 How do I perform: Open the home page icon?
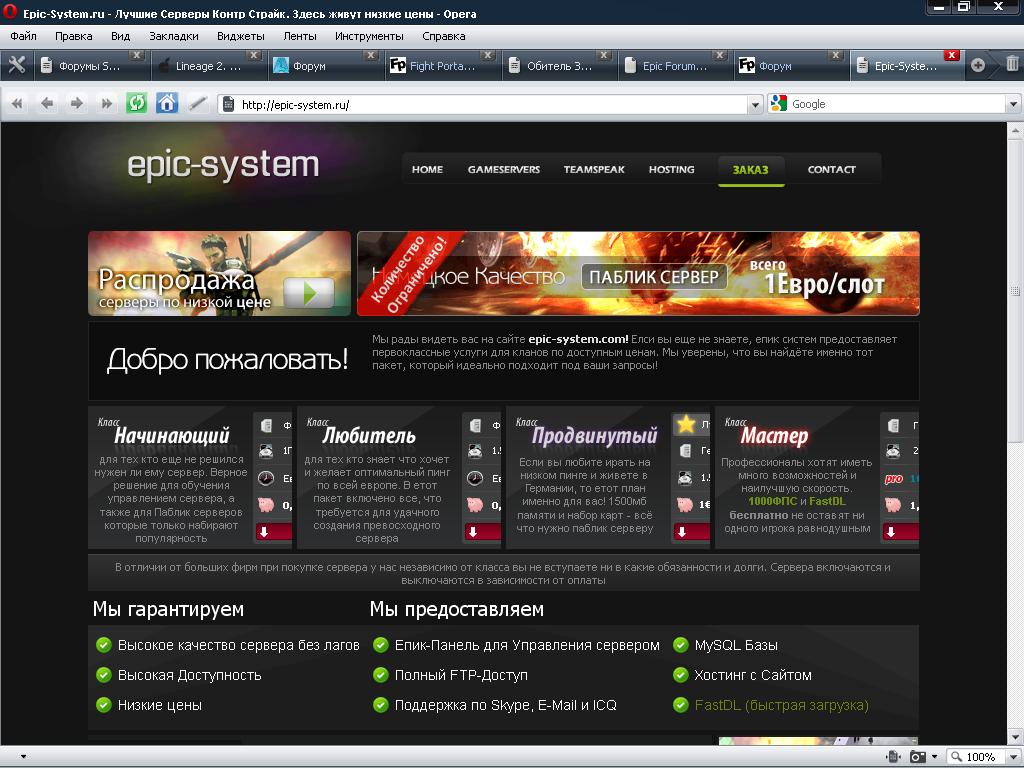(x=167, y=103)
